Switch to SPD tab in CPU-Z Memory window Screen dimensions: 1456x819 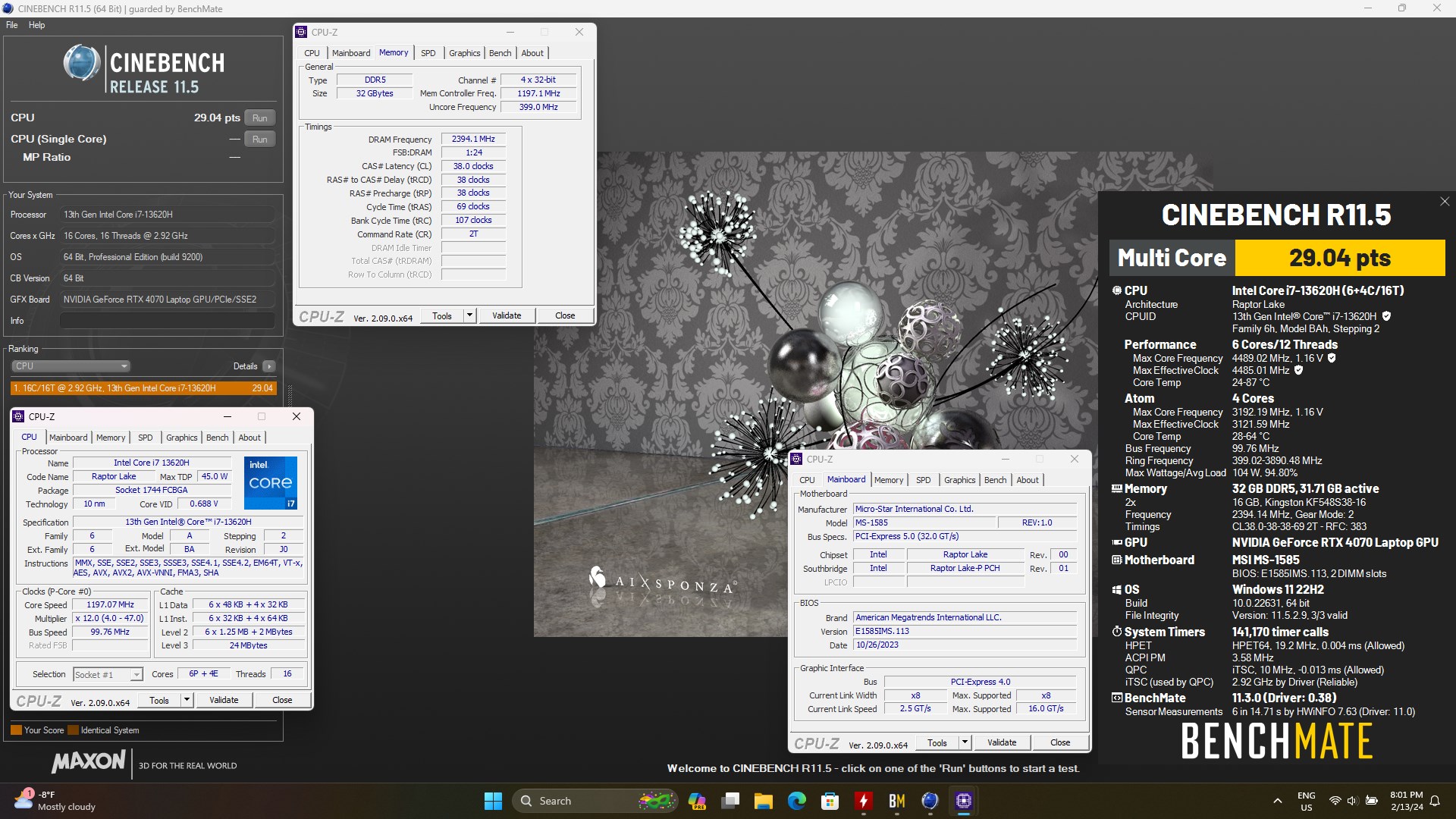tap(428, 53)
